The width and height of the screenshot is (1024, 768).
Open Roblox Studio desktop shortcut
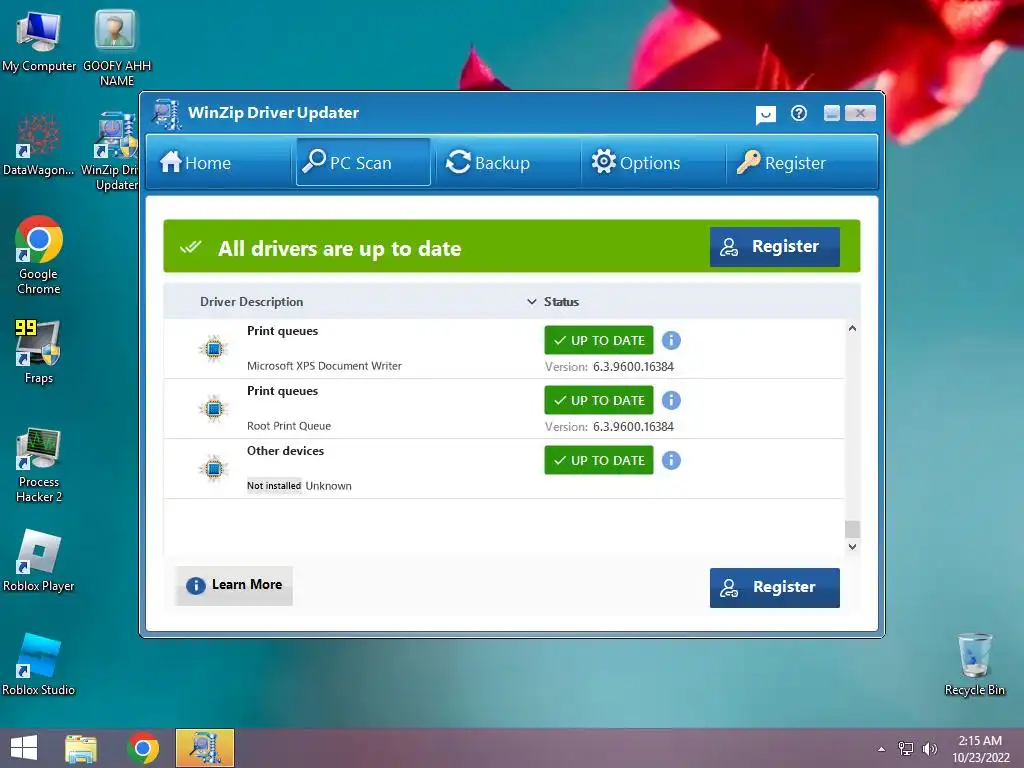[39, 664]
